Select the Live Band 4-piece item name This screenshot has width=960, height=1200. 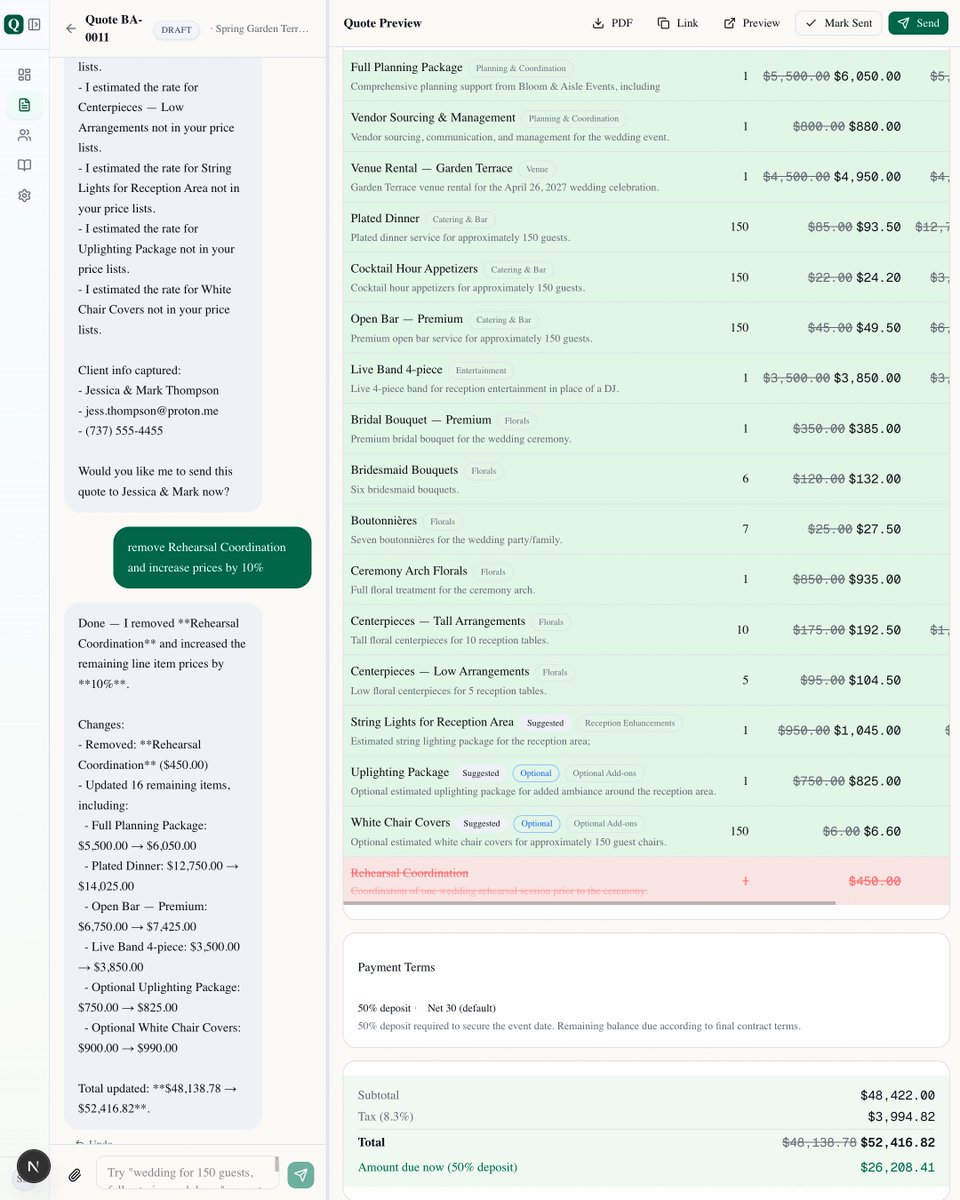click(x=397, y=370)
